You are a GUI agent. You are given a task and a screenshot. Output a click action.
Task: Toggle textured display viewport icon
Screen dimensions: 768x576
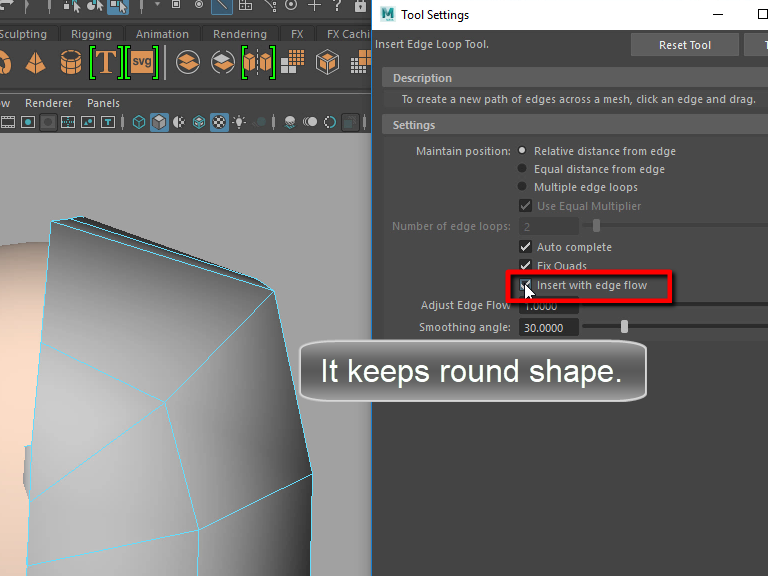coord(219,122)
